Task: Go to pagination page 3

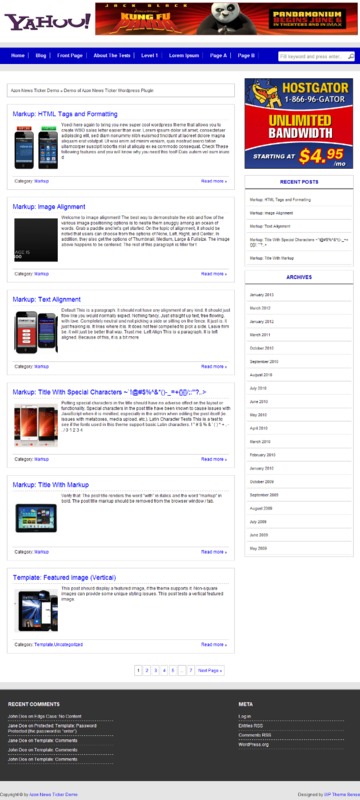Action: click(x=156, y=670)
